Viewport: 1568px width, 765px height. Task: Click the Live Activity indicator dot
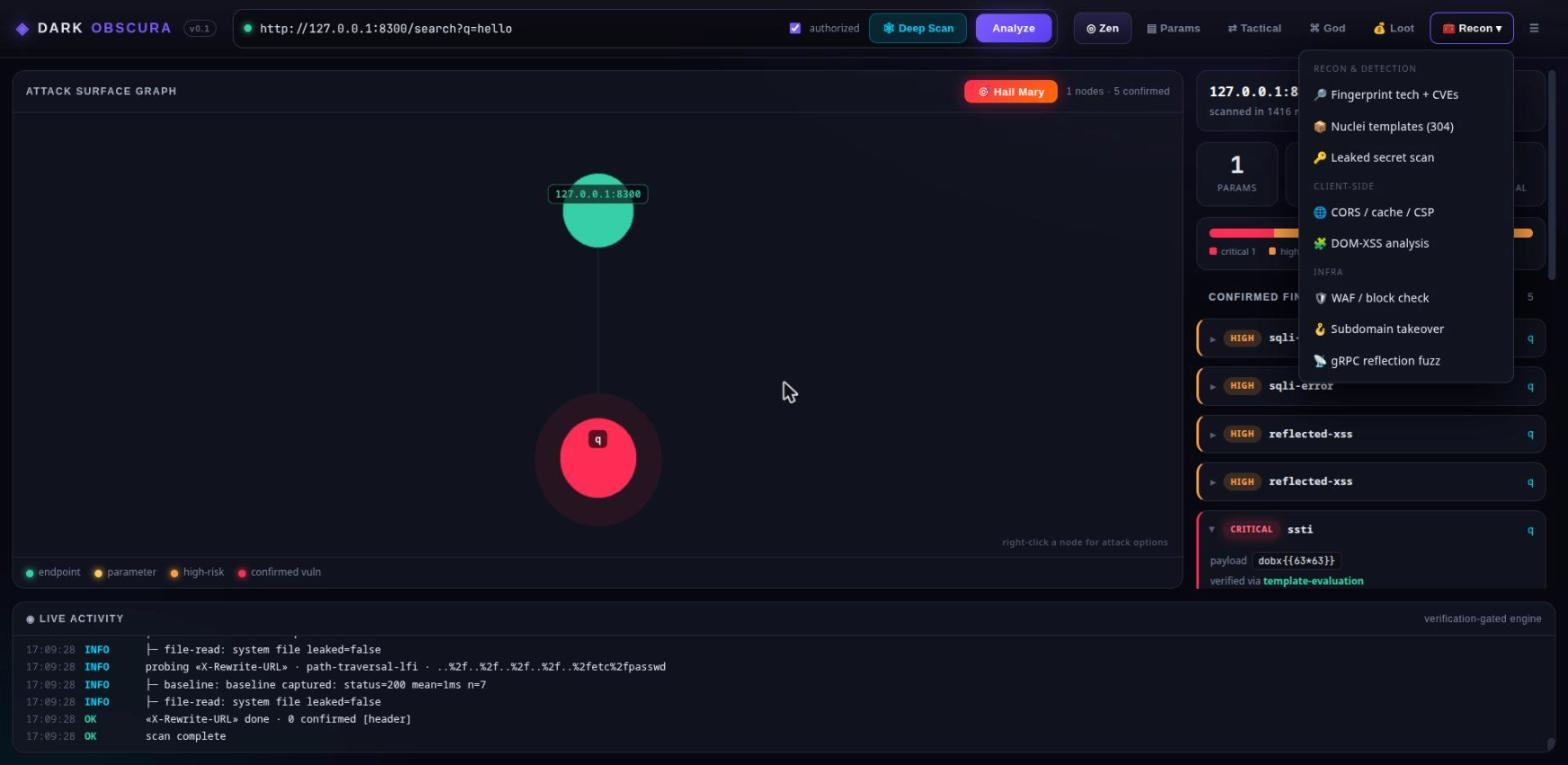tap(30, 619)
